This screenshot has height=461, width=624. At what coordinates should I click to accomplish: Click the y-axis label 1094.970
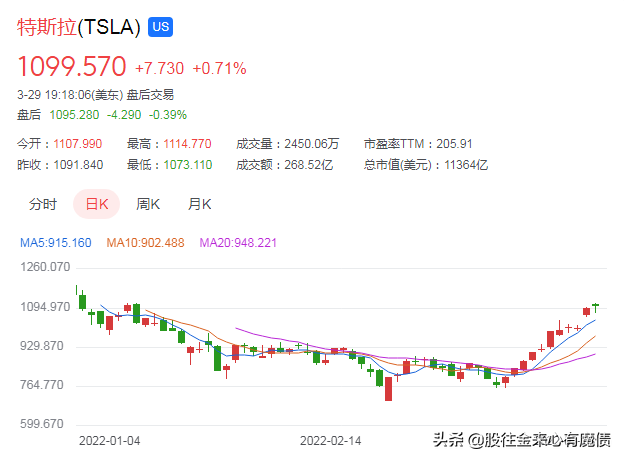pyautogui.click(x=45, y=307)
